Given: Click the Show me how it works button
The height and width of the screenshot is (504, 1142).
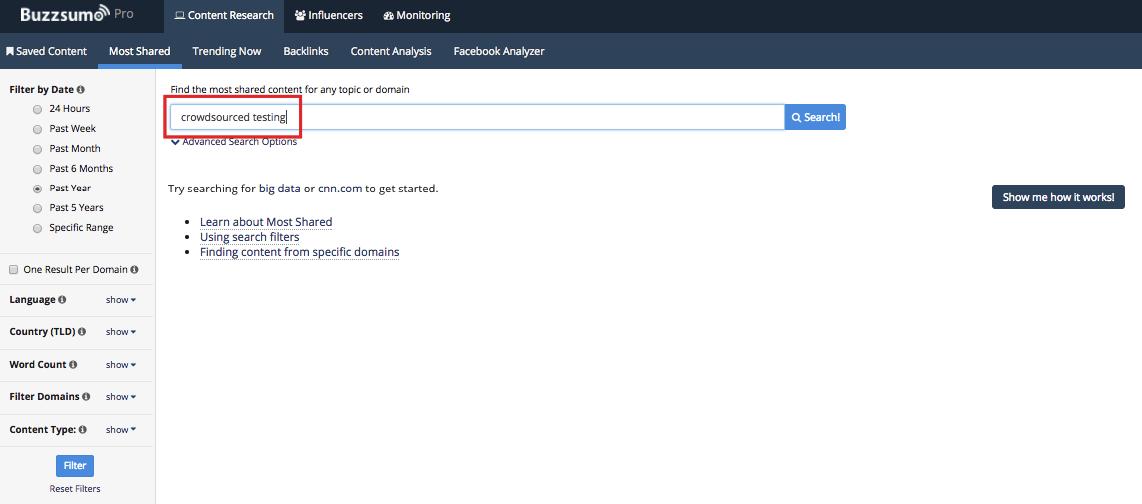Looking at the screenshot, I should point(1057,197).
